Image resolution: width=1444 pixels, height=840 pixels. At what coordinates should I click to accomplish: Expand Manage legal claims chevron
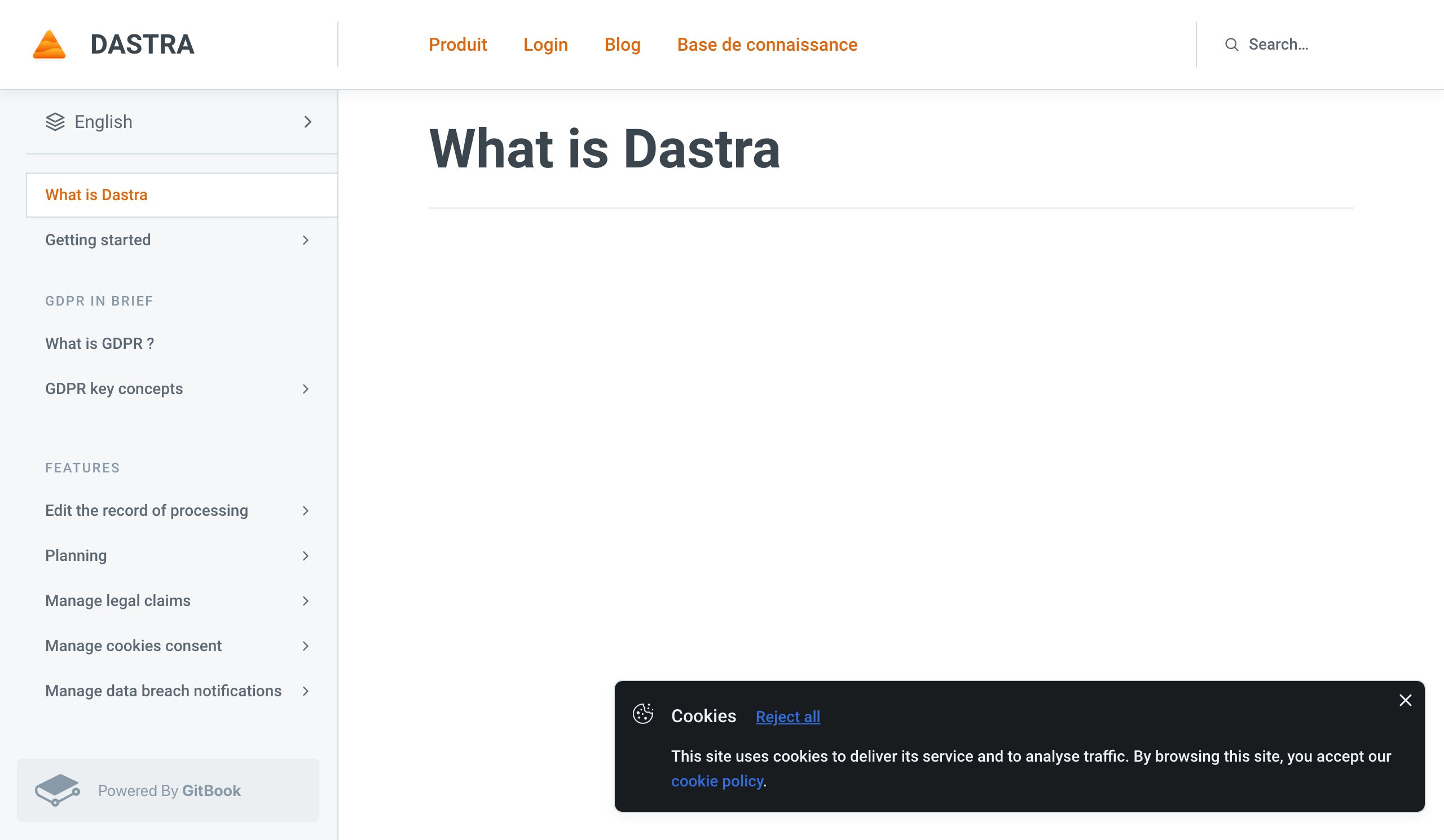pos(305,600)
